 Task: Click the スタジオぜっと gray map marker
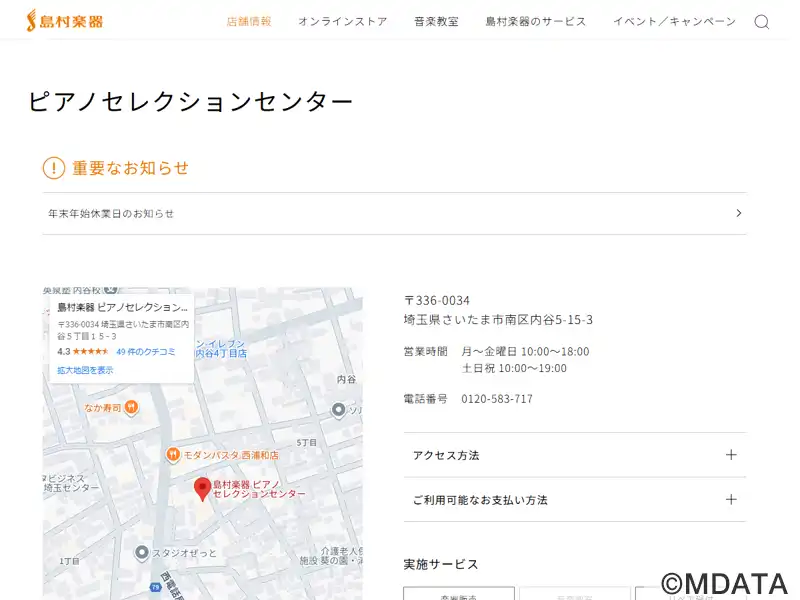click(142, 552)
